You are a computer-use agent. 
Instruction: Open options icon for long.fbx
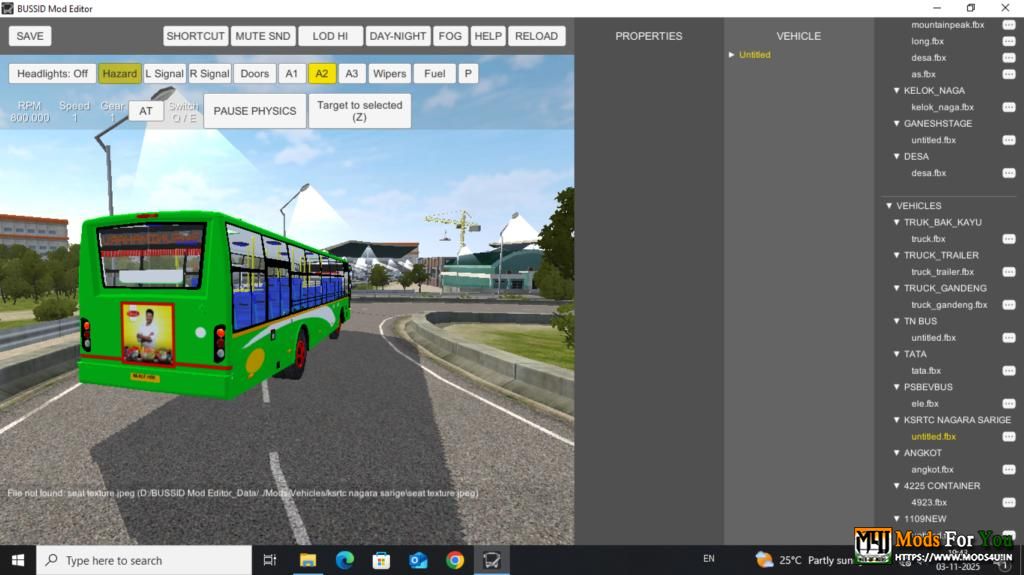(x=1009, y=41)
